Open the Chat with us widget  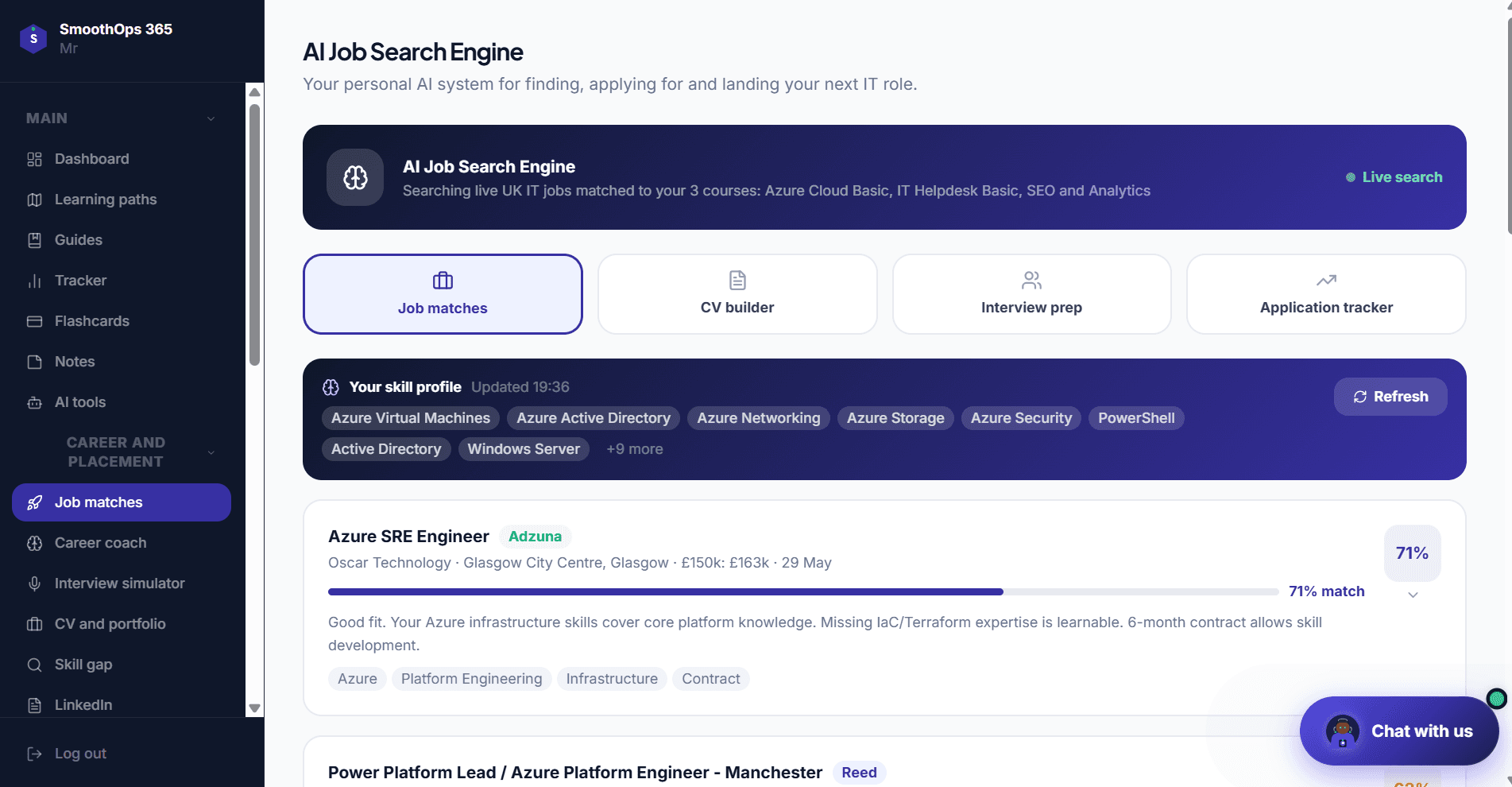click(x=1399, y=731)
